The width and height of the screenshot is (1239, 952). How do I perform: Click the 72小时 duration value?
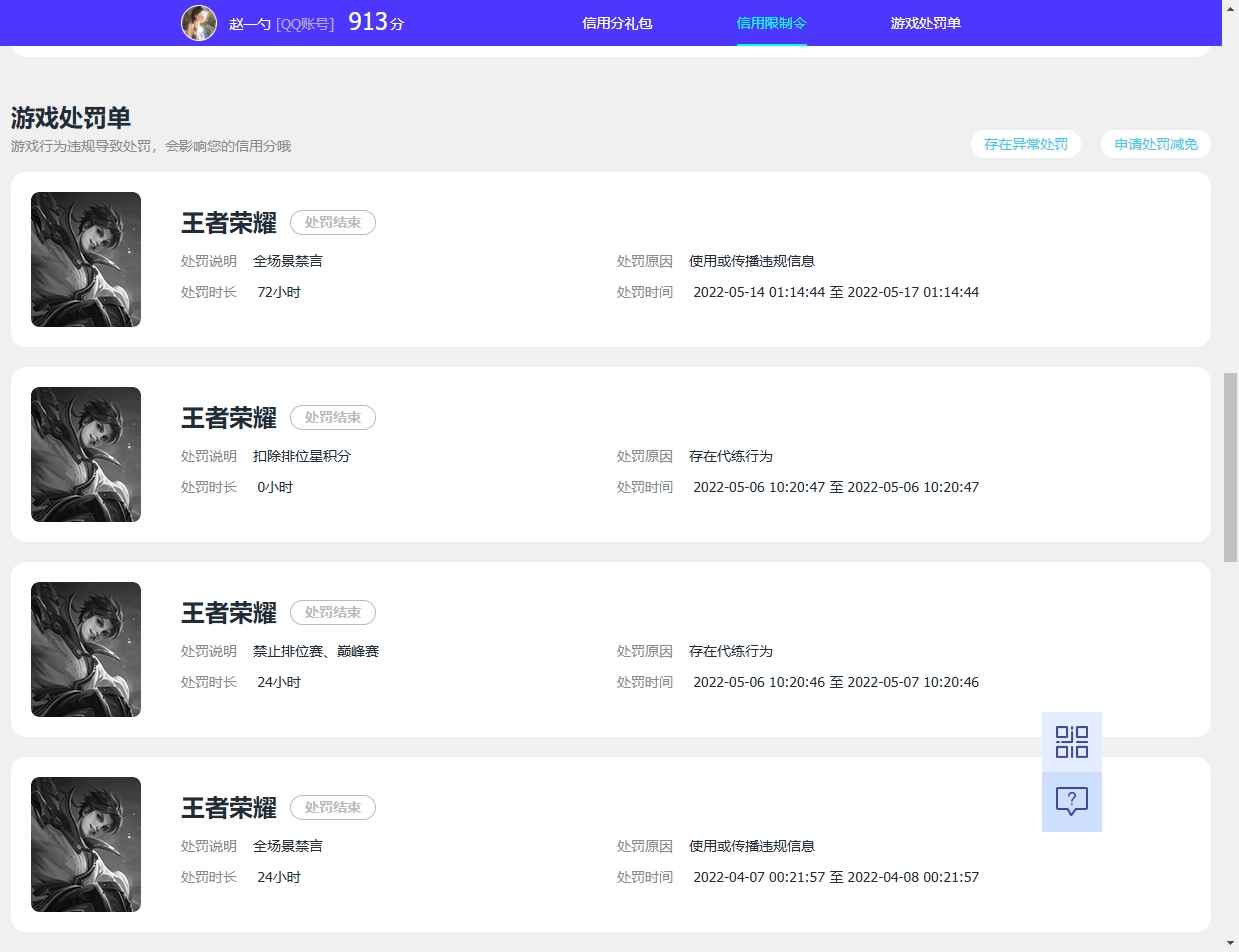(279, 292)
